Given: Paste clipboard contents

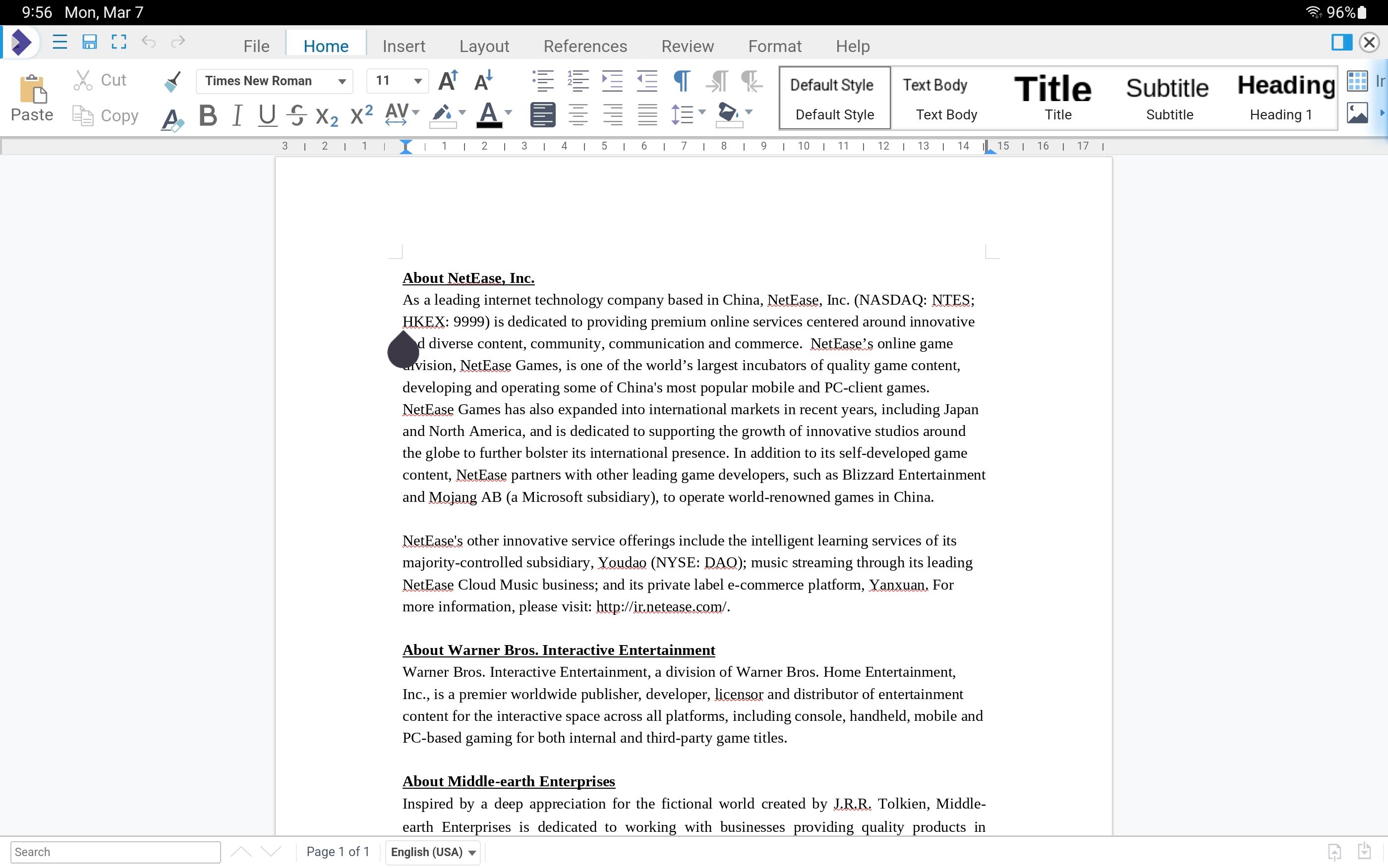Looking at the screenshot, I should [32, 99].
